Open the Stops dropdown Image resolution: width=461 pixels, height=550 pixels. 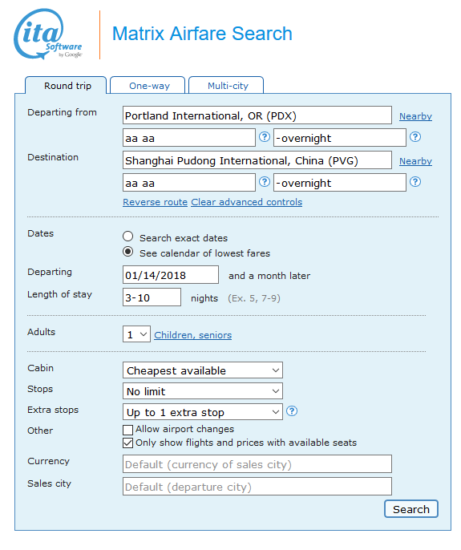202,391
